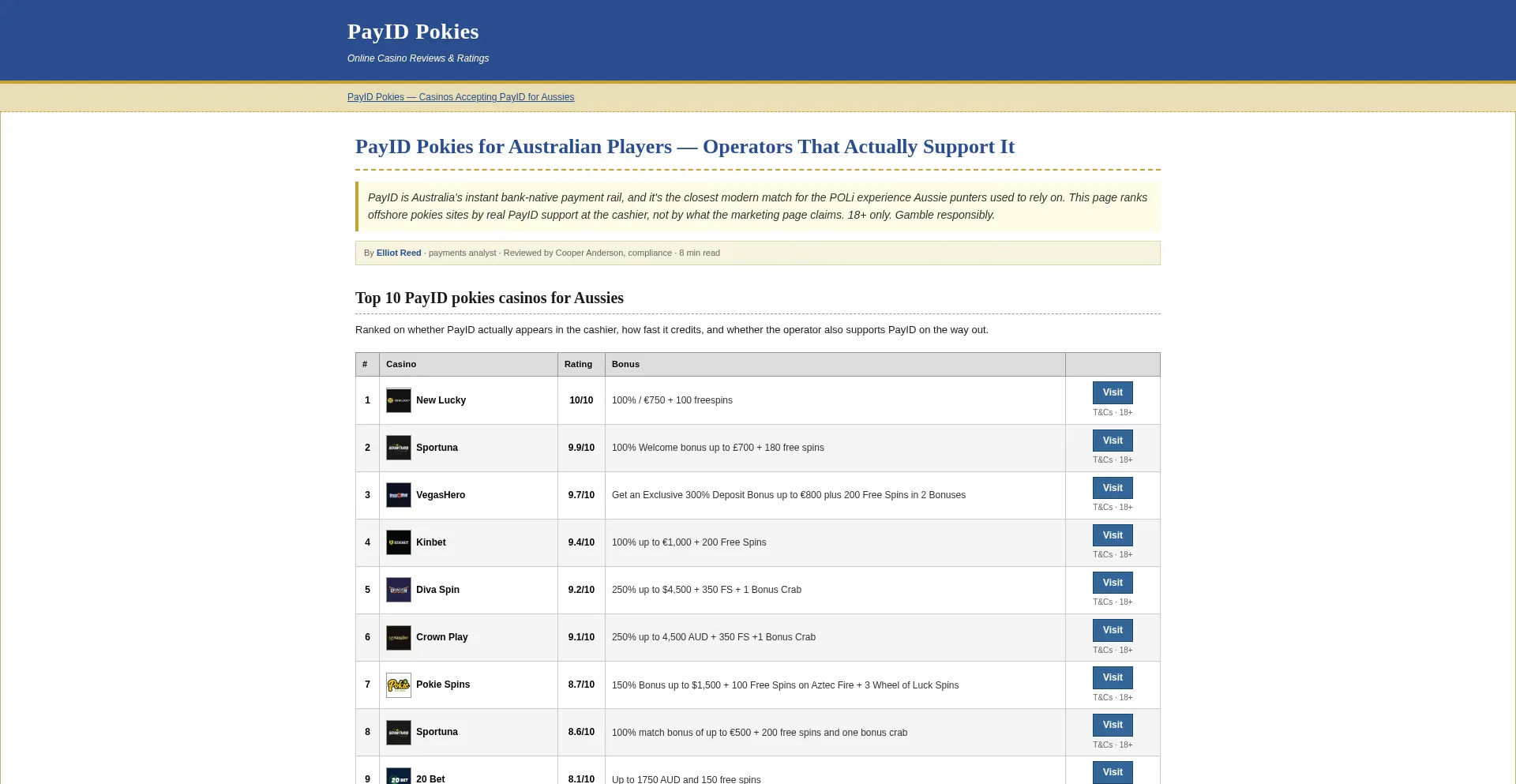Open author Elliot Reed's profile
The image size is (1516, 784).
pyautogui.click(x=399, y=253)
